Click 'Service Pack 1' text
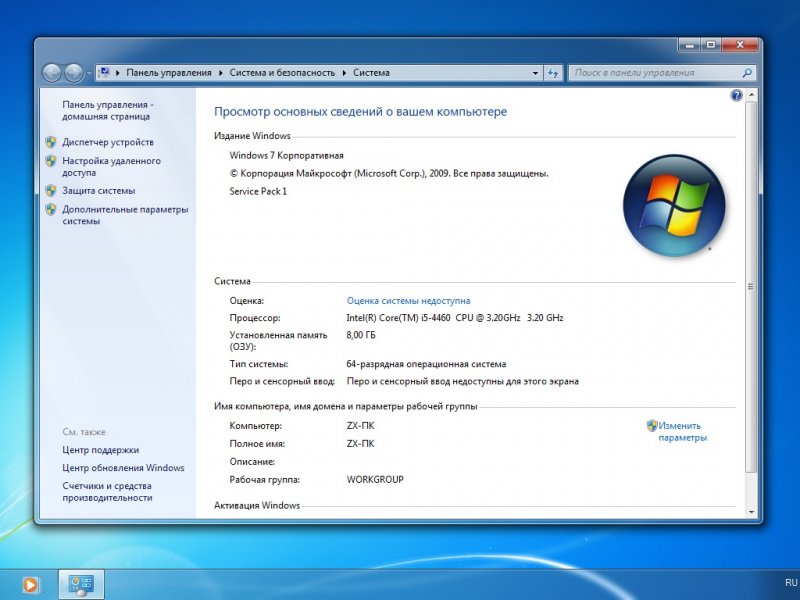Viewport: 800px width, 600px height. click(258, 191)
